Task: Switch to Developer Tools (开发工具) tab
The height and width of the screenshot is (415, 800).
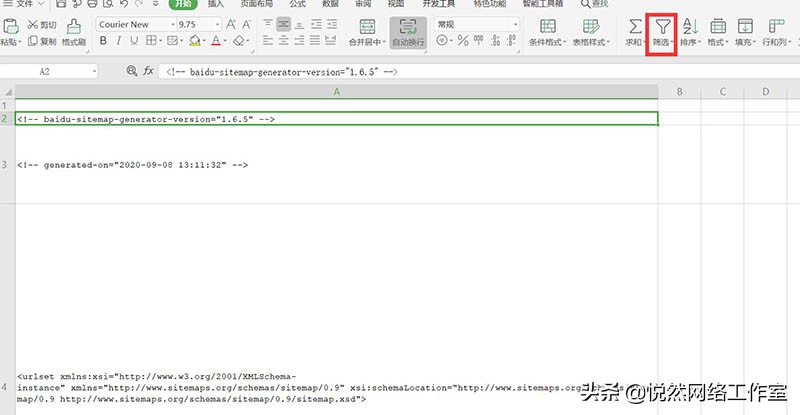Action: (438, 4)
